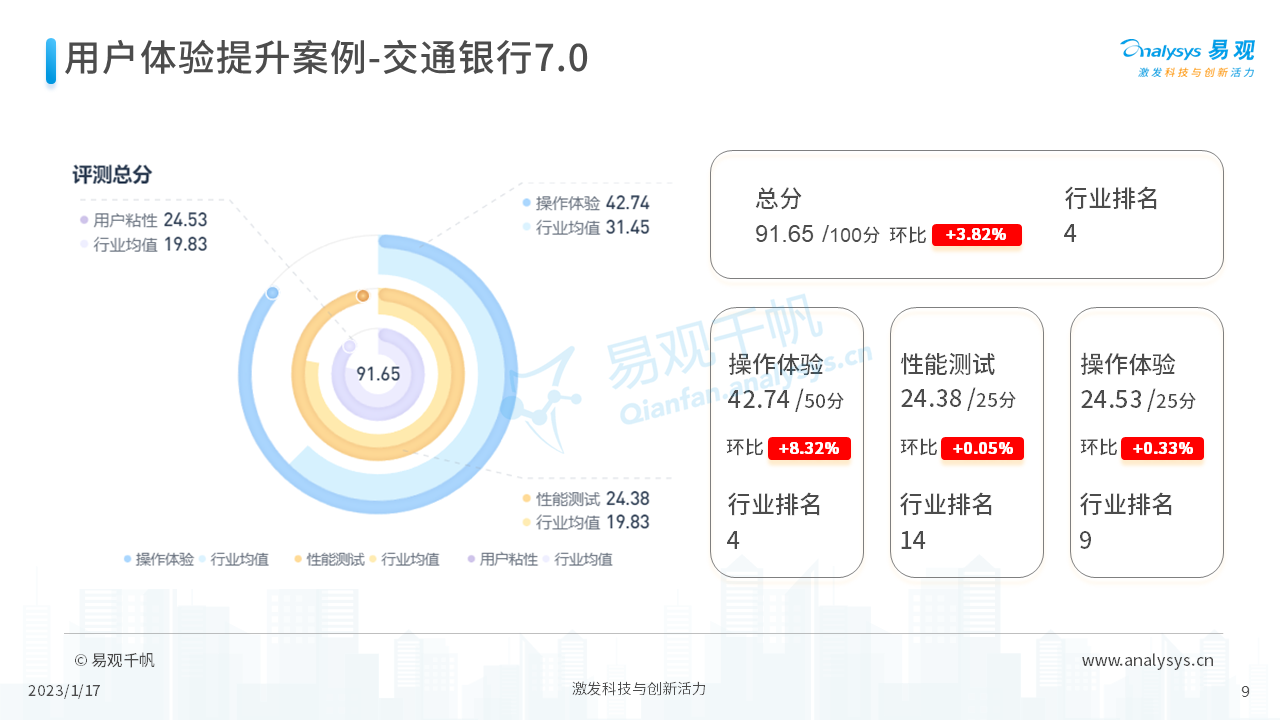Image resolution: width=1280 pixels, height=720 pixels.
Task: Click the red +0.05% badge
Action: point(982,448)
